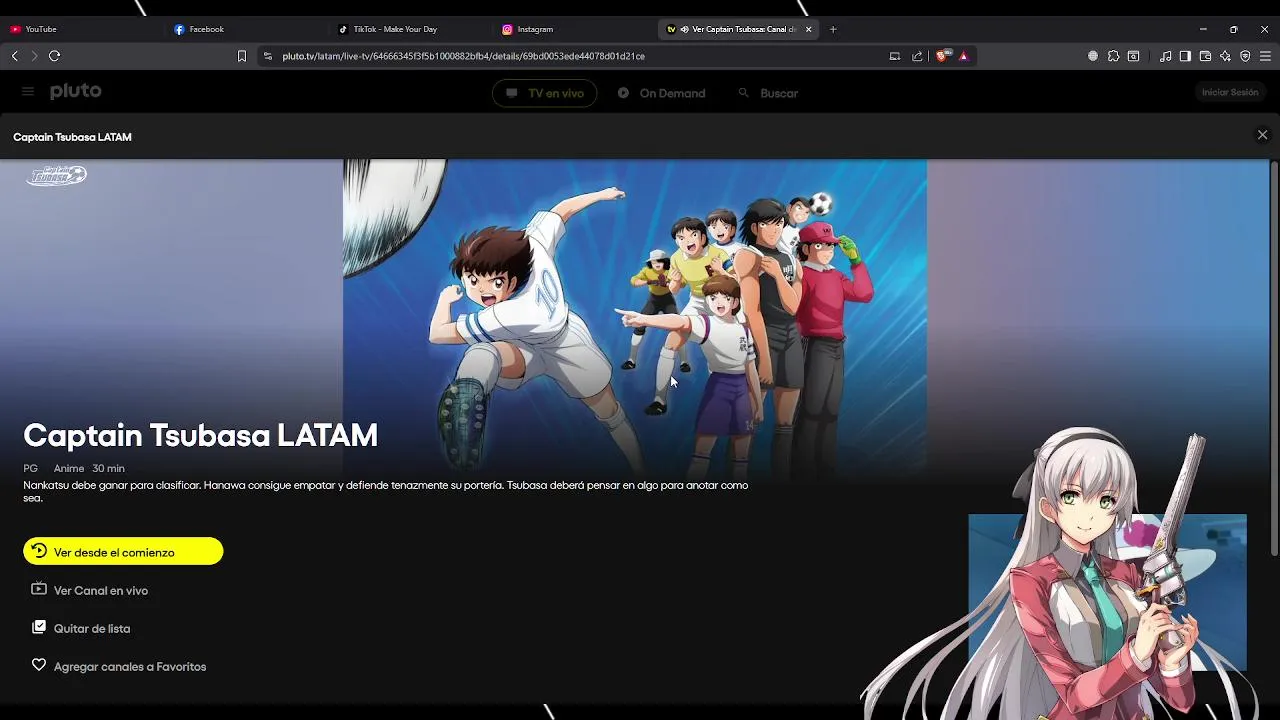The width and height of the screenshot is (1280, 720).
Task: Open Brave Rewards triangle icon
Action: click(963, 56)
